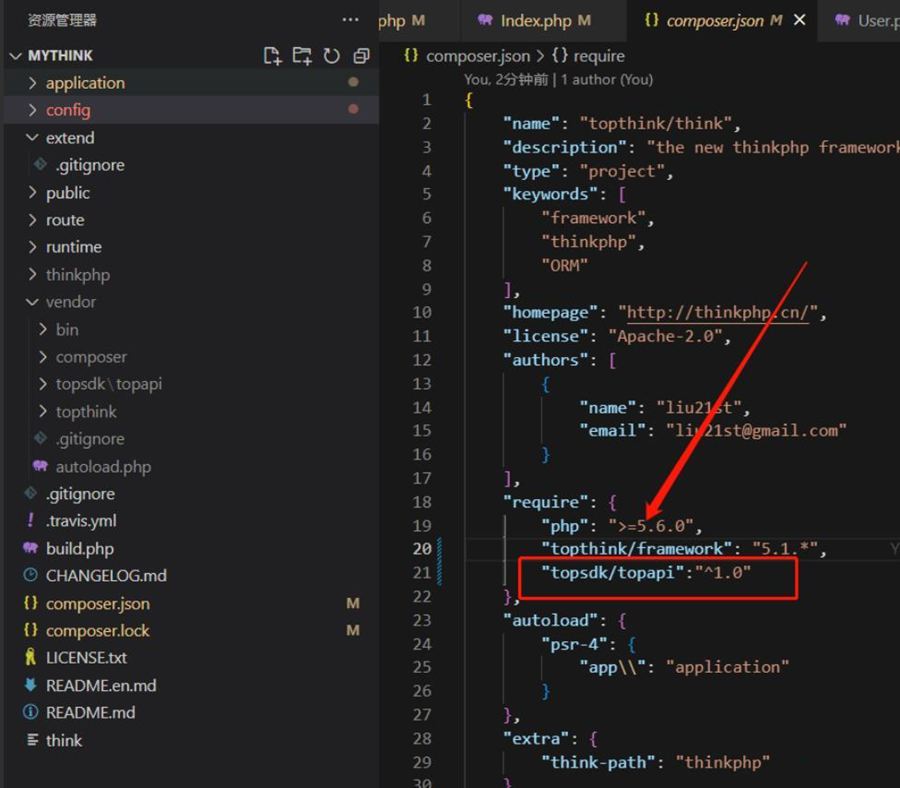Open the explorer more actions ellipsis menu
The image size is (900, 788).
pos(350,20)
